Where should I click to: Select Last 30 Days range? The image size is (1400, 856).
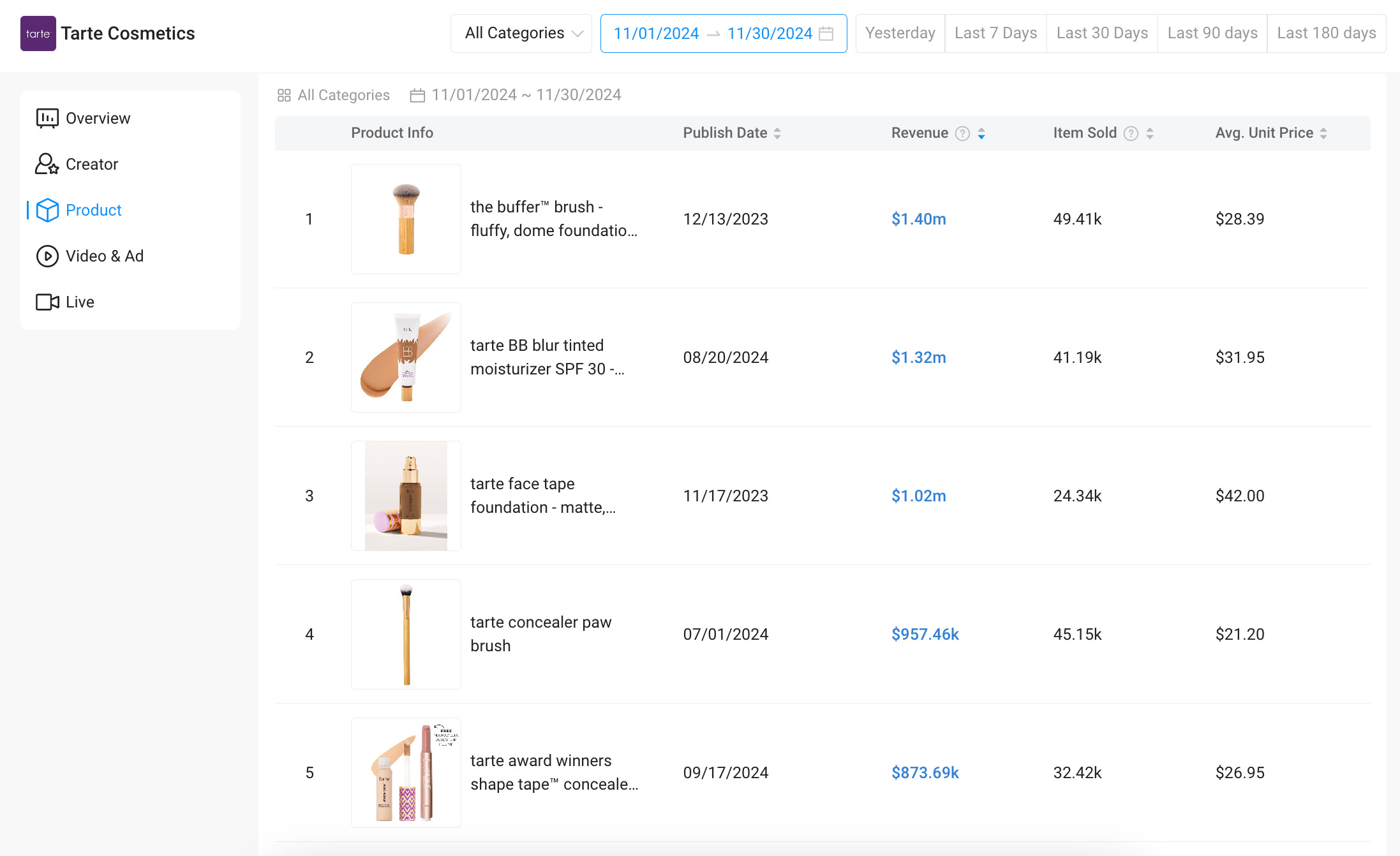[1102, 33]
